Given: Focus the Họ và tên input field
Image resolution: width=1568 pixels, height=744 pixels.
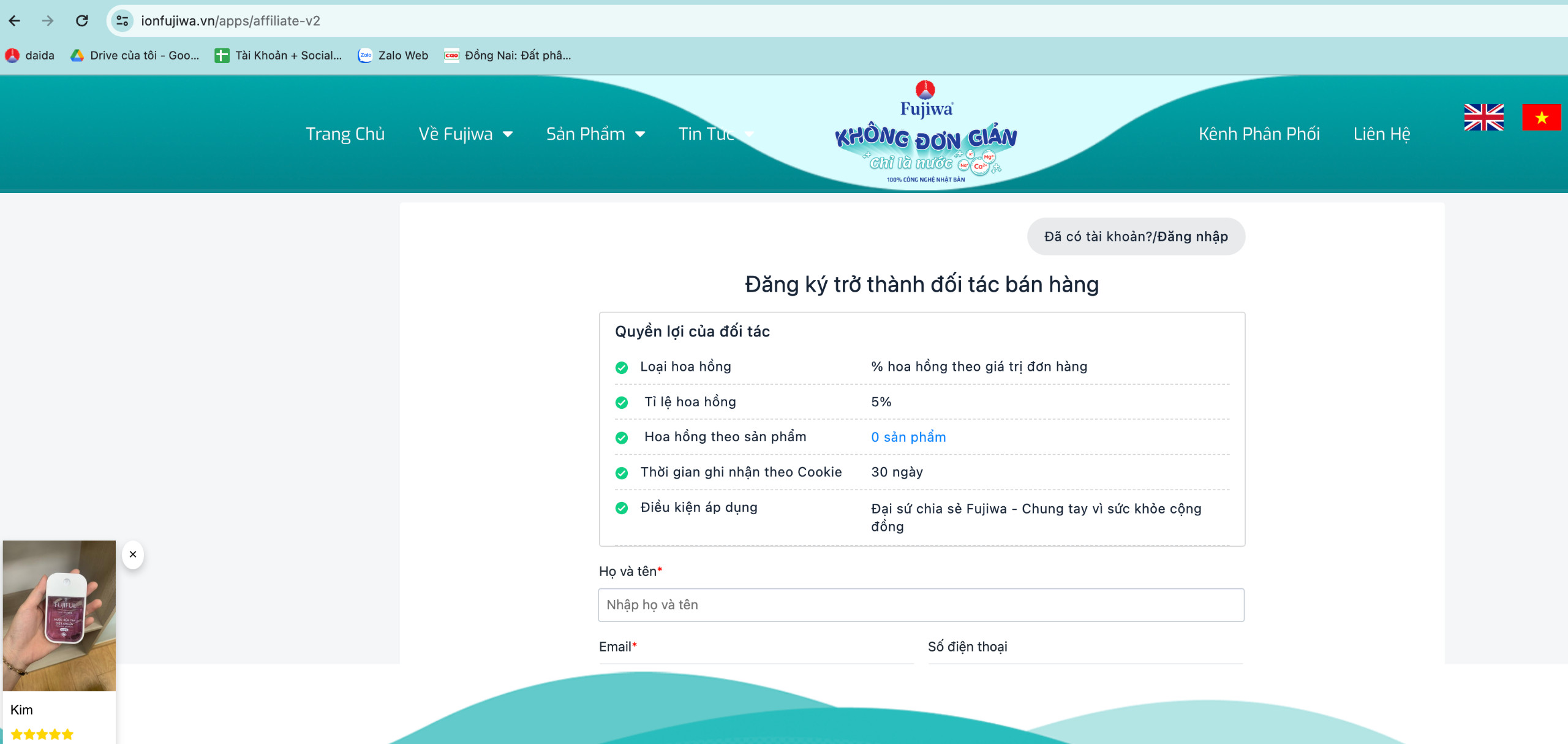Looking at the screenshot, I should (921, 605).
